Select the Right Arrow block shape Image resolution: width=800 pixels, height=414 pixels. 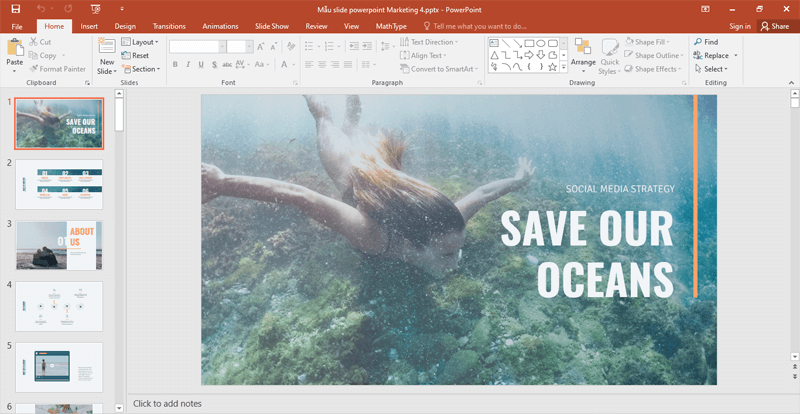click(529, 55)
